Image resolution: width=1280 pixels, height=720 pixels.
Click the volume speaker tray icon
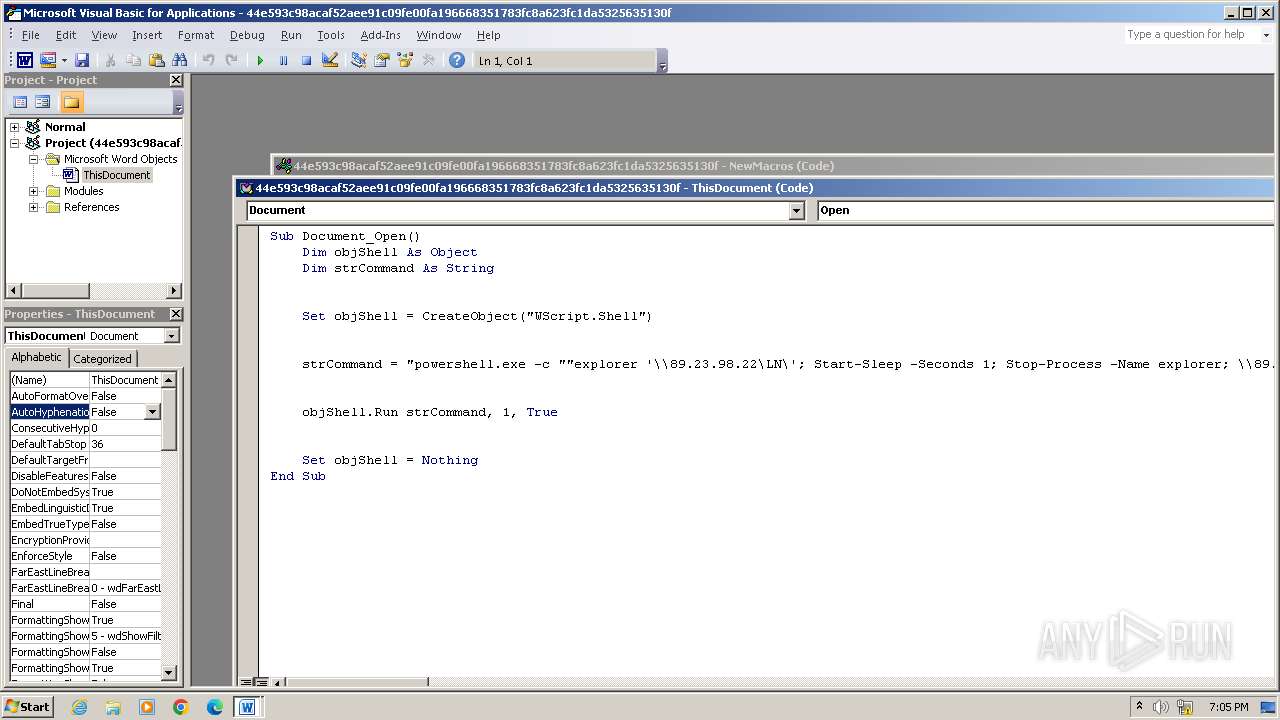coord(1160,707)
